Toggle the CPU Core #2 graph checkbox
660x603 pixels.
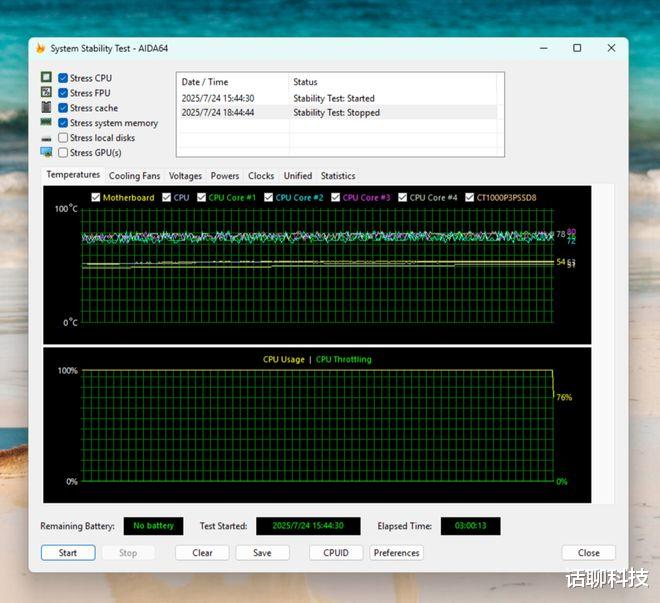click(269, 197)
